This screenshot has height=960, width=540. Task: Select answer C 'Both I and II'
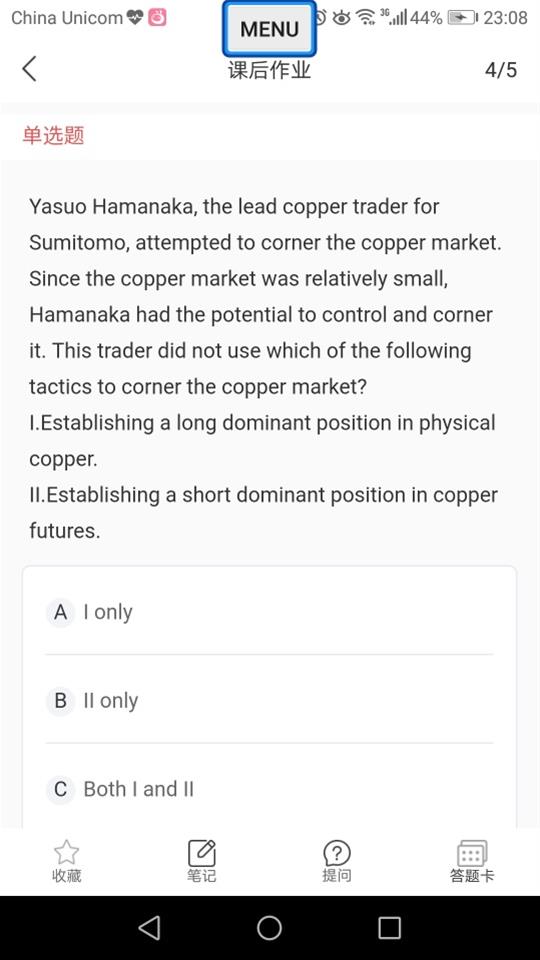[x=269, y=789]
